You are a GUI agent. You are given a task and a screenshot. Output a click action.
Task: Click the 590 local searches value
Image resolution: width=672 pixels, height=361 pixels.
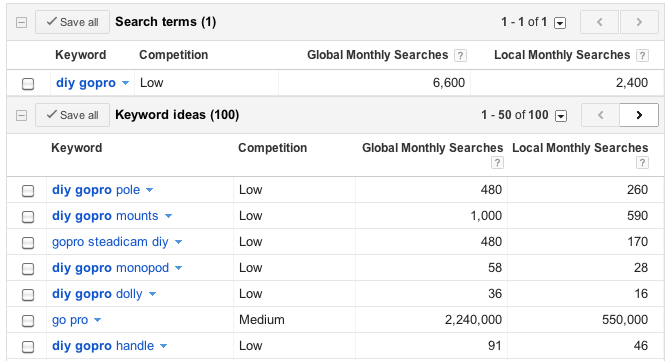(x=637, y=216)
